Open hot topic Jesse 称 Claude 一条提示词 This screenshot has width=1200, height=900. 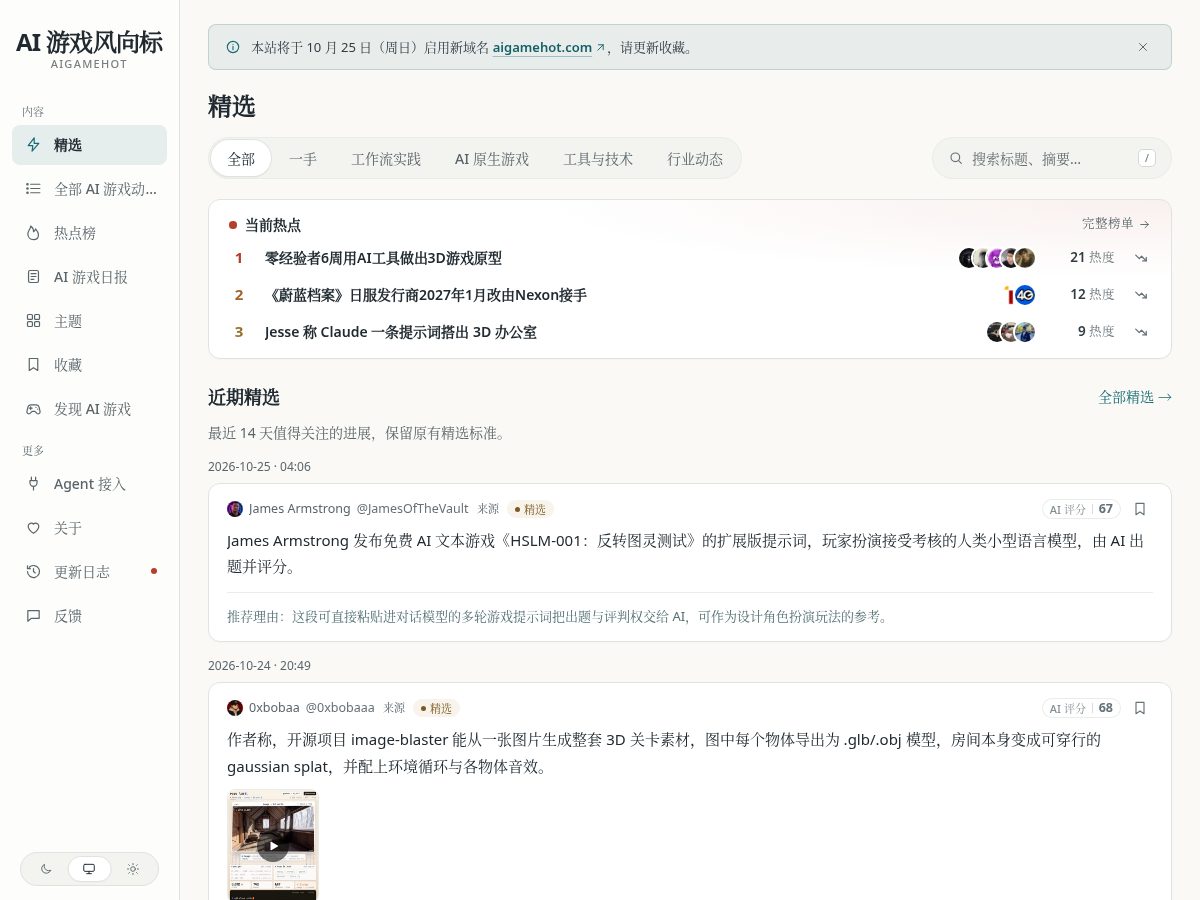tap(401, 332)
